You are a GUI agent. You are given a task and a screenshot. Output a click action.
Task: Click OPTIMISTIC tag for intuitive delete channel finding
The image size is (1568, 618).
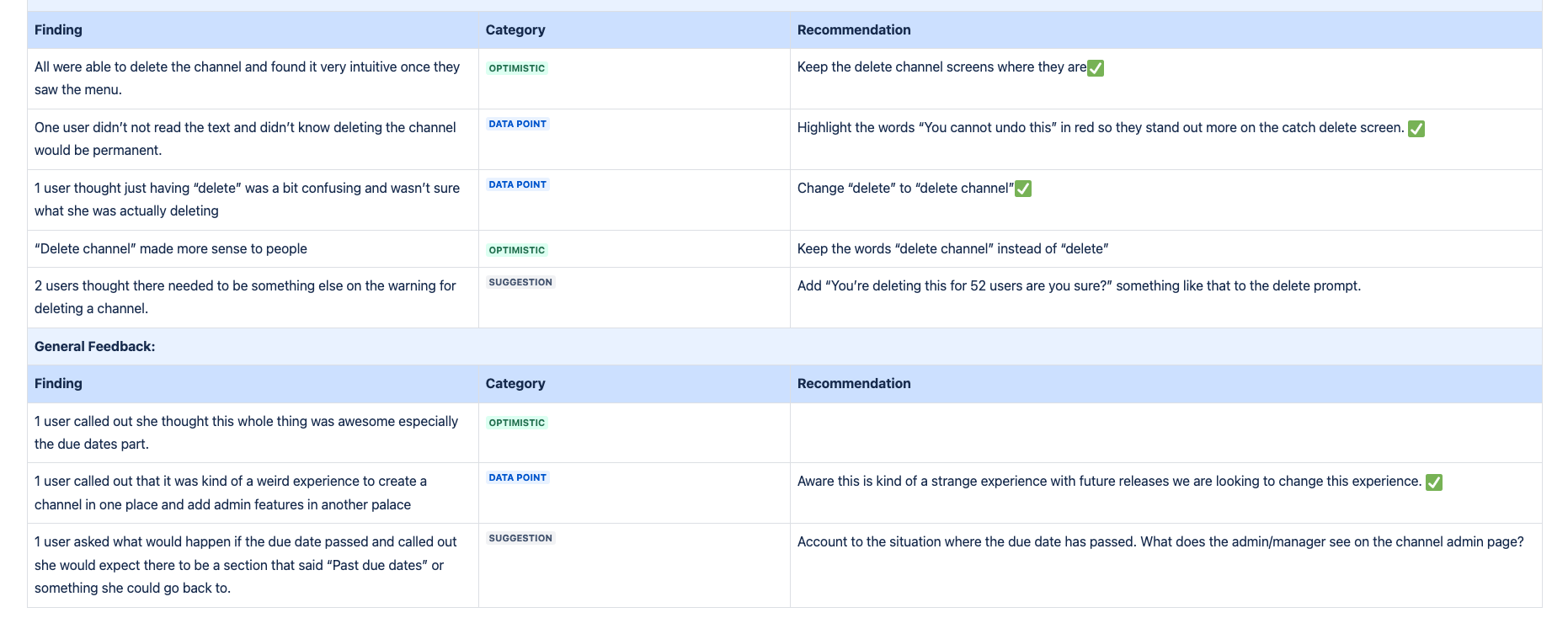click(x=517, y=68)
